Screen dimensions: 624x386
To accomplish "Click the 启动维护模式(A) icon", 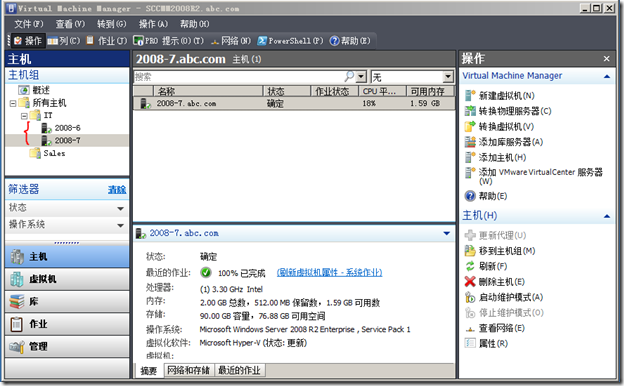I will 470,297.
